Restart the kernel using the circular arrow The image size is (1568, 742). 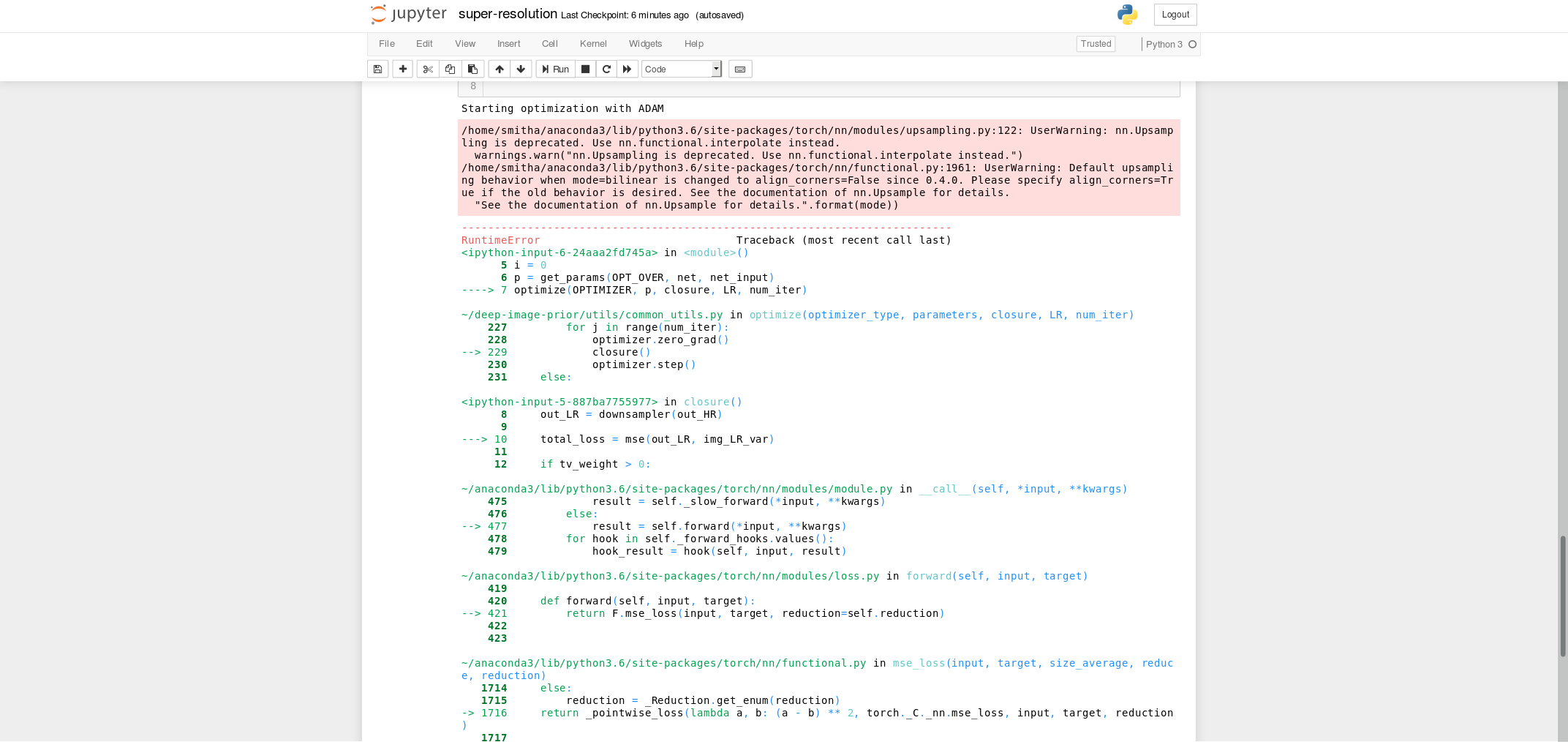click(x=606, y=69)
